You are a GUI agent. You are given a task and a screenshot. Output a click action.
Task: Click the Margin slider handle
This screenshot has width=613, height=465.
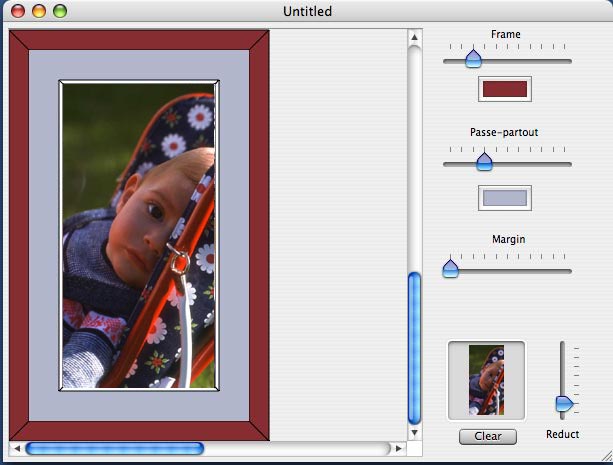pyautogui.click(x=450, y=269)
